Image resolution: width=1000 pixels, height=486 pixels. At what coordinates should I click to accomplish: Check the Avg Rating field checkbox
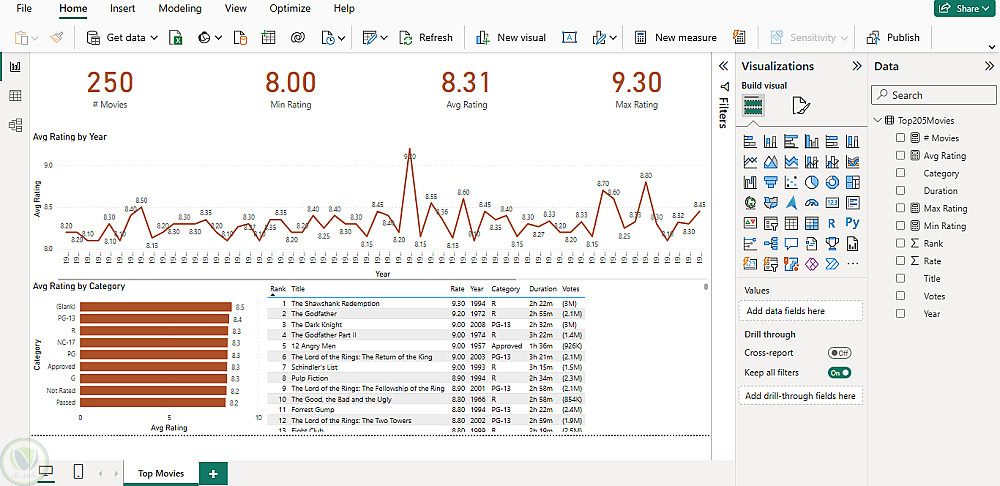coord(901,156)
